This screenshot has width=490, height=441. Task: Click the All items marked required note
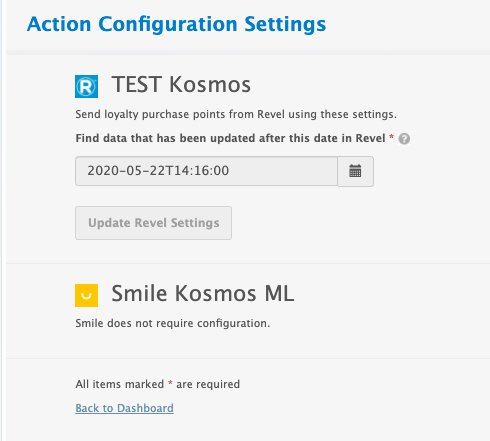(x=158, y=384)
